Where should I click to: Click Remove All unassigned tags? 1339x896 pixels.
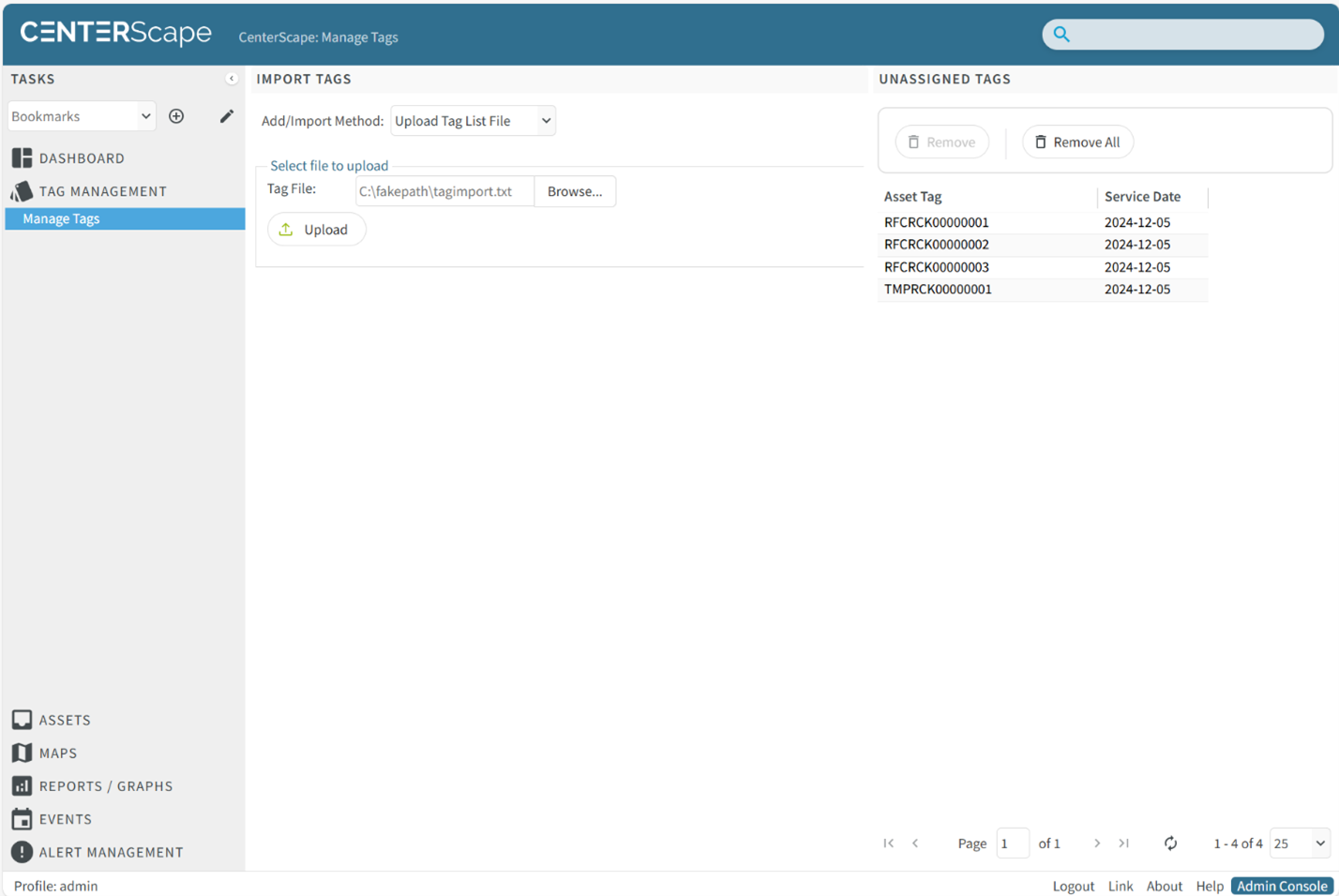coord(1077,142)
